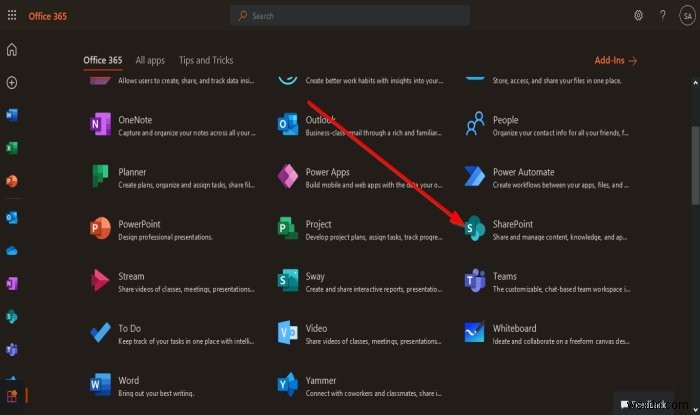Open the Yammer app icon
This screenshot has width=700, height=415.
click(287, 384)
